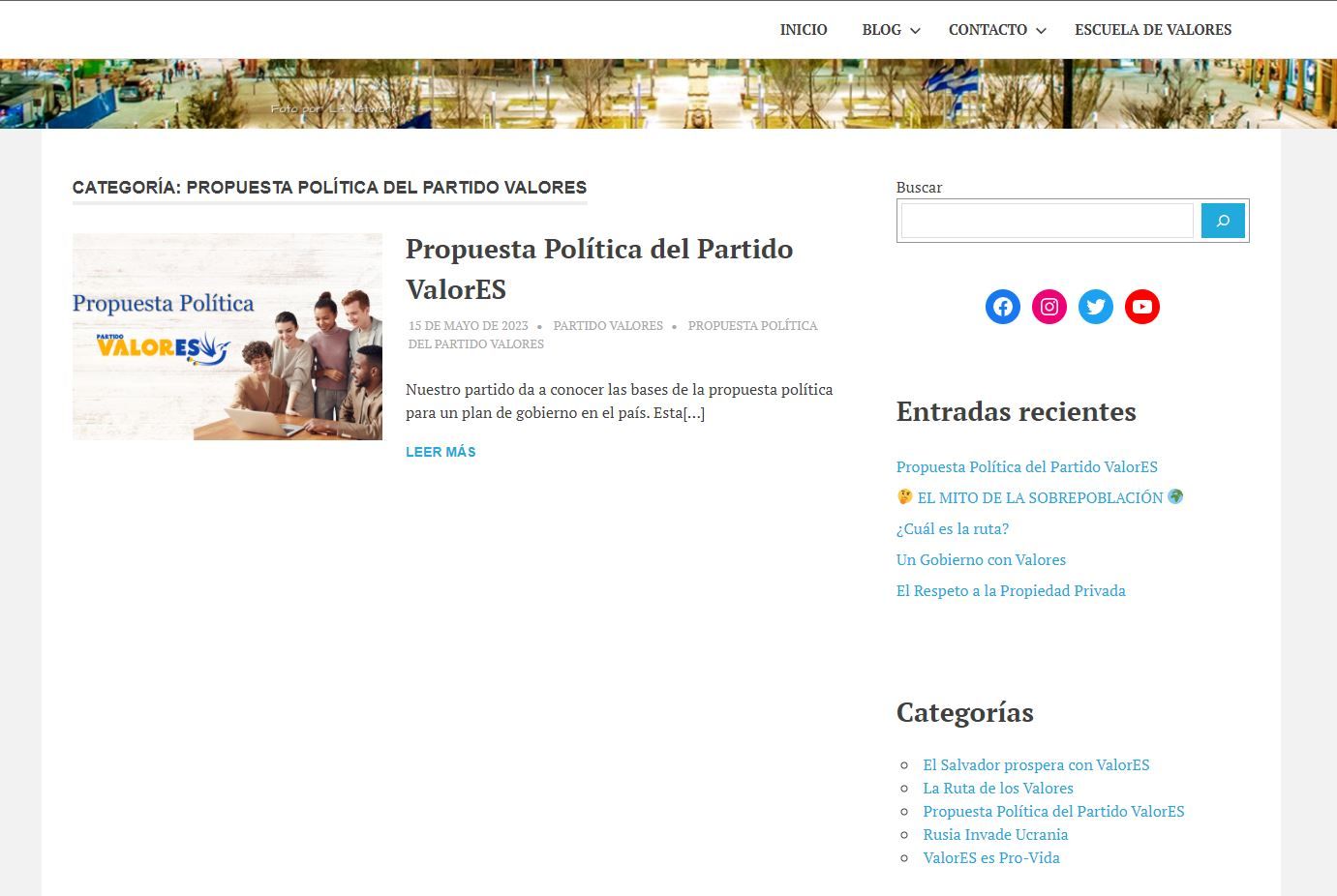The height and width of the screenshot is (896, 1337).
Task: Click the PARTIDO VALORES author link
Action: click(608, 326)
